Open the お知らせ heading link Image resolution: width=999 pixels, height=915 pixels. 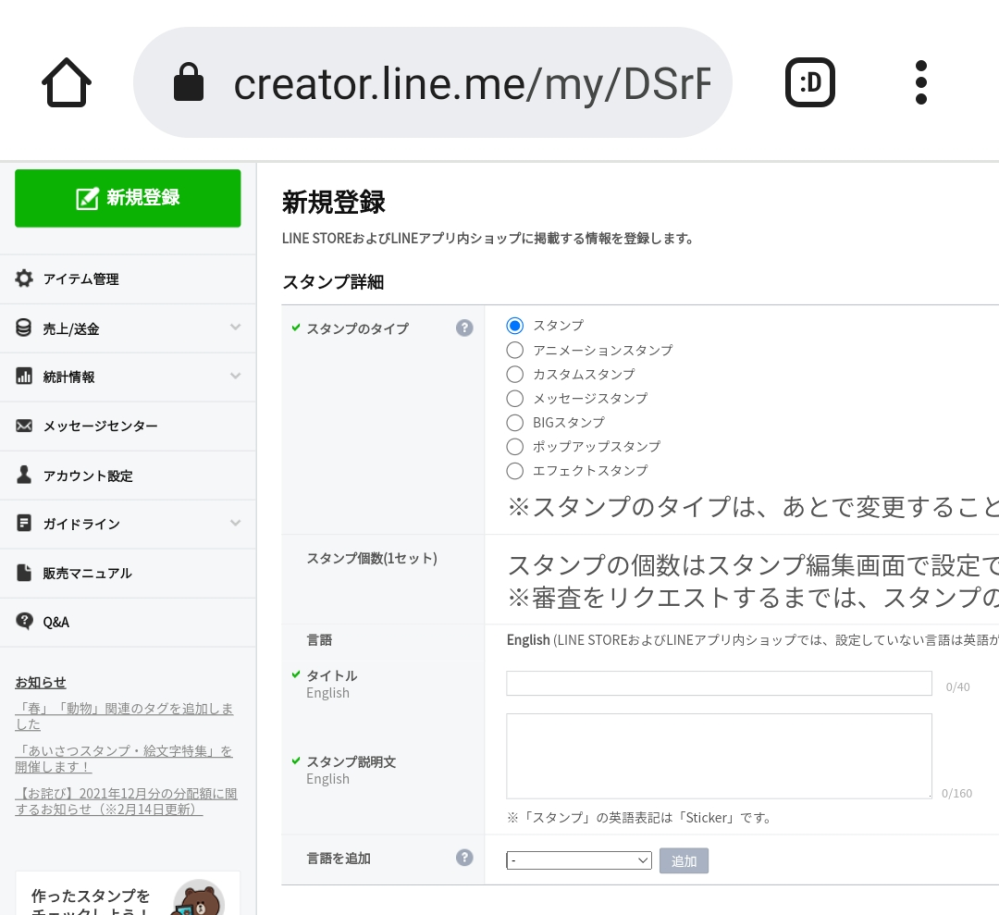point(41,682)
